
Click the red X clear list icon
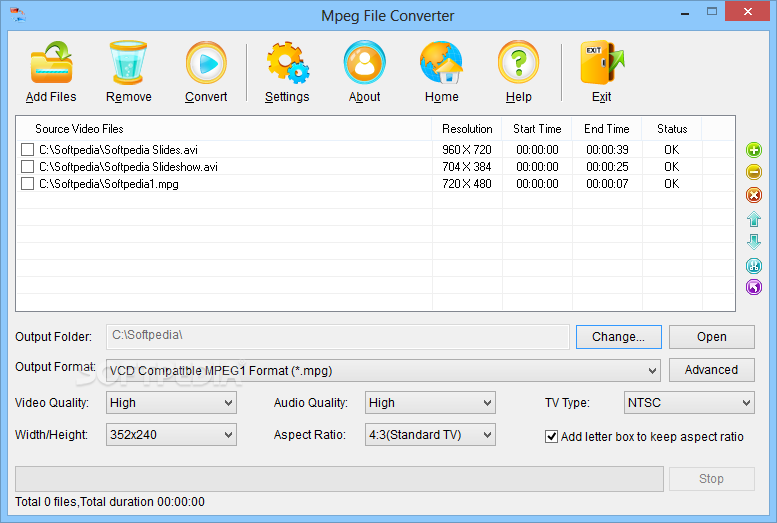tap(754, 195)
